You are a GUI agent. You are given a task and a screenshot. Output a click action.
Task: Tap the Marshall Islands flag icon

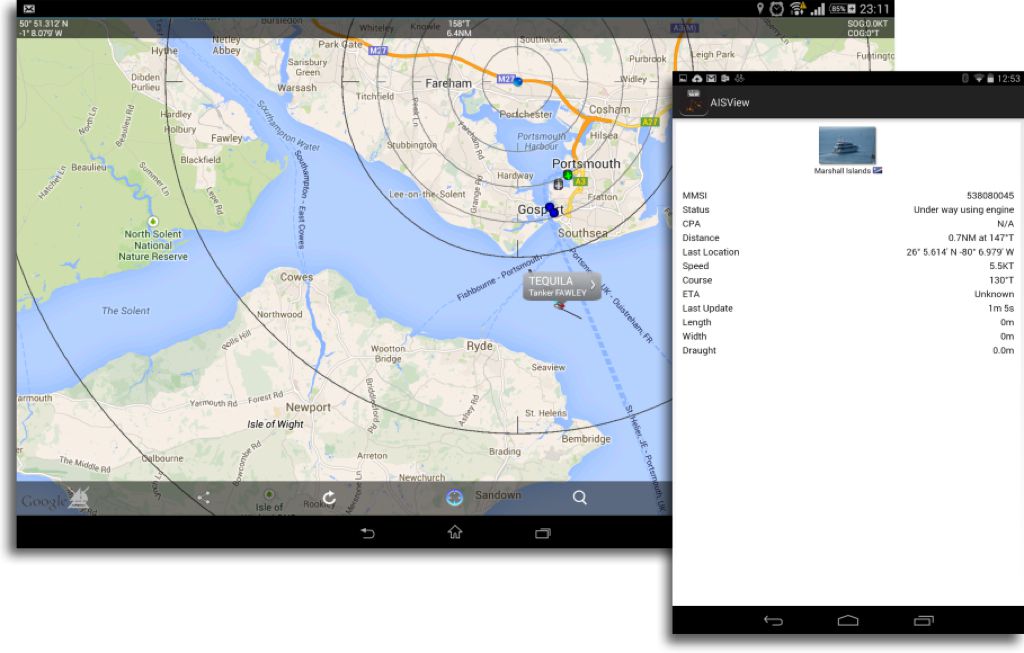coord(878,170)
